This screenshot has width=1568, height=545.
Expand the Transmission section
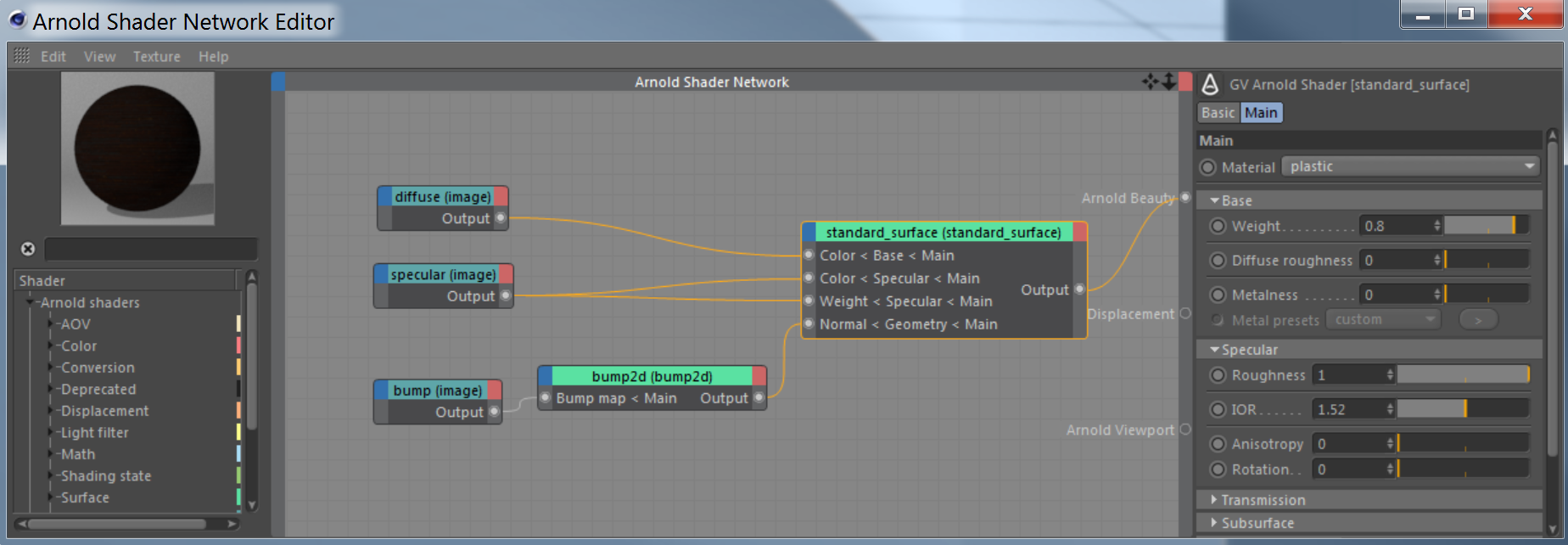[1214, 499]
